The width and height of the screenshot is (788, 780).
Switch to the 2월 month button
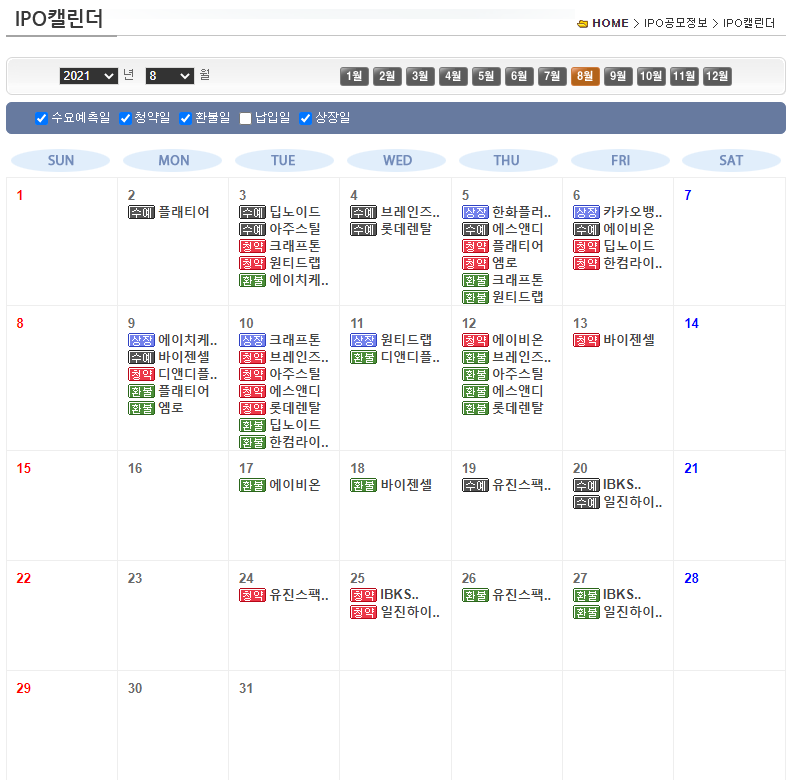click(x=387, y=76)
